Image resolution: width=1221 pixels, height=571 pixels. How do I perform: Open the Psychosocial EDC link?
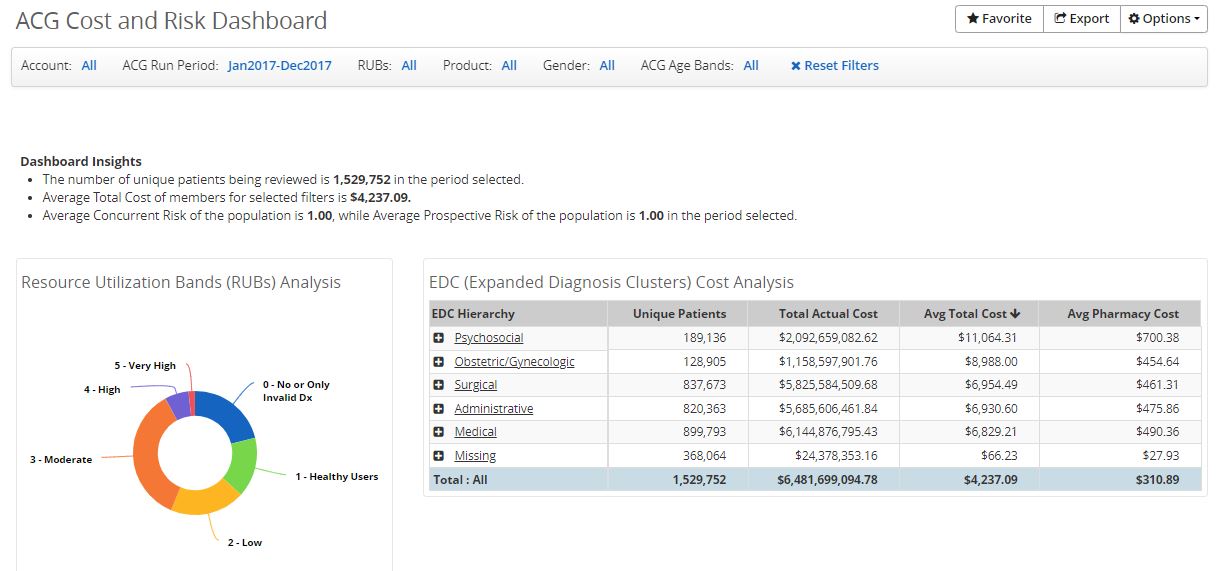[x=488, y=338]
